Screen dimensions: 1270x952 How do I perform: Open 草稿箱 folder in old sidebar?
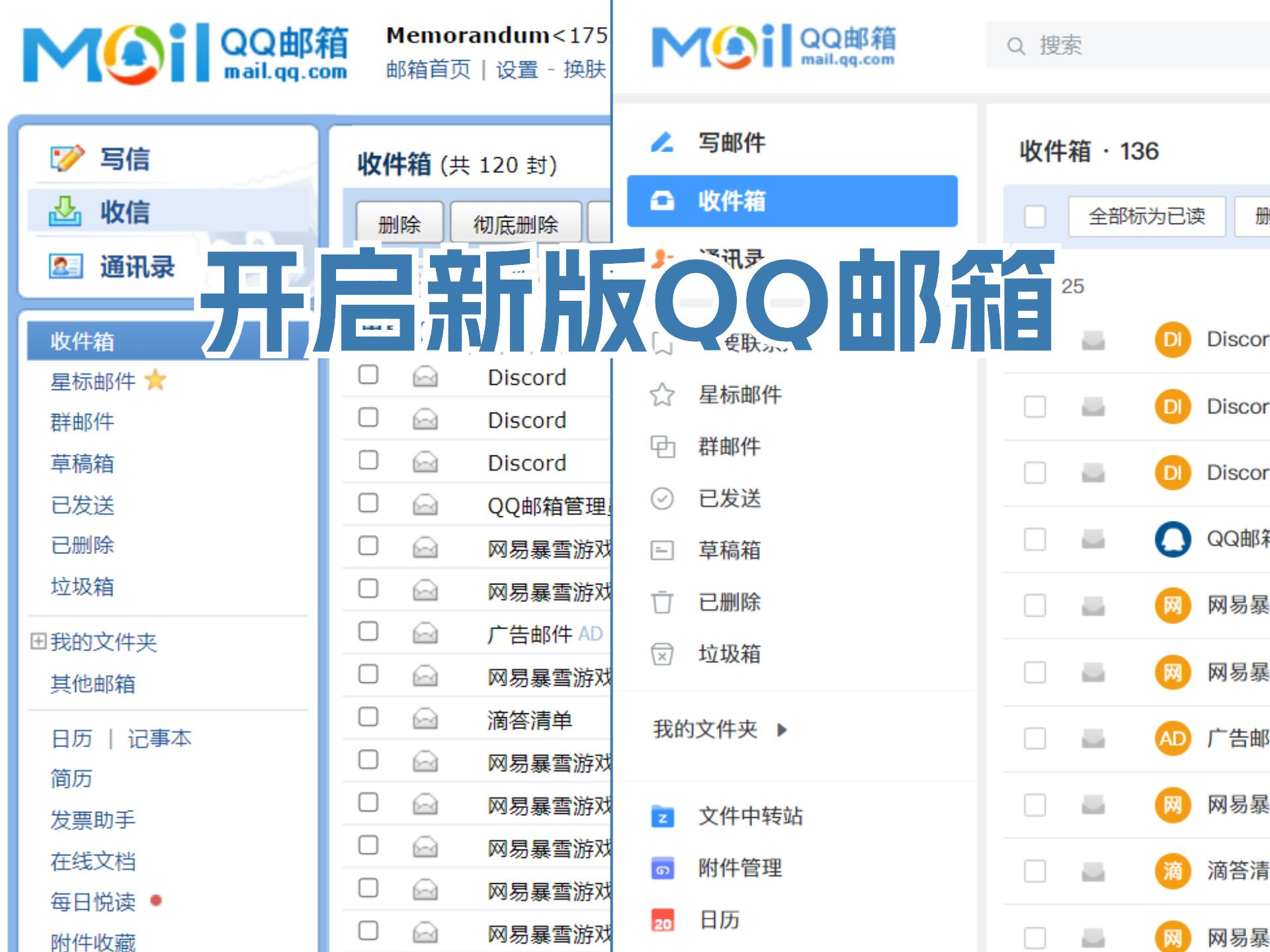point(83,463)
